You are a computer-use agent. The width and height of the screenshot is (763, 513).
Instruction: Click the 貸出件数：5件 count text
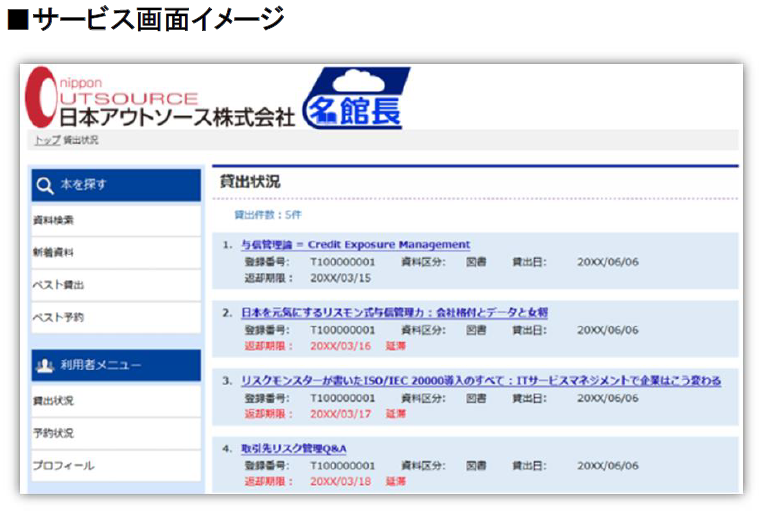[x=267, y=215]
